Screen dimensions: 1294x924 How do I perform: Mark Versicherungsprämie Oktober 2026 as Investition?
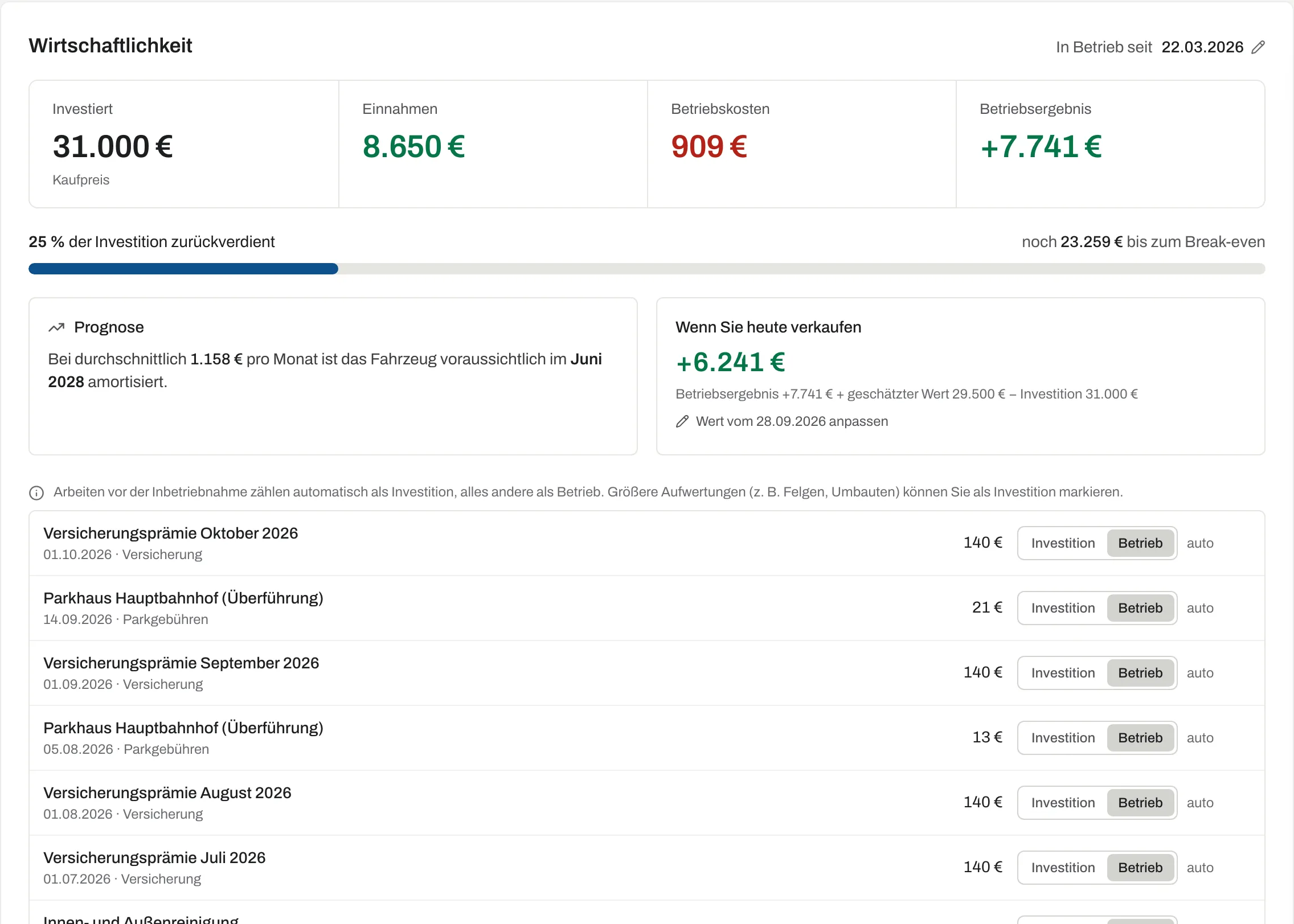click(1063, 543)
